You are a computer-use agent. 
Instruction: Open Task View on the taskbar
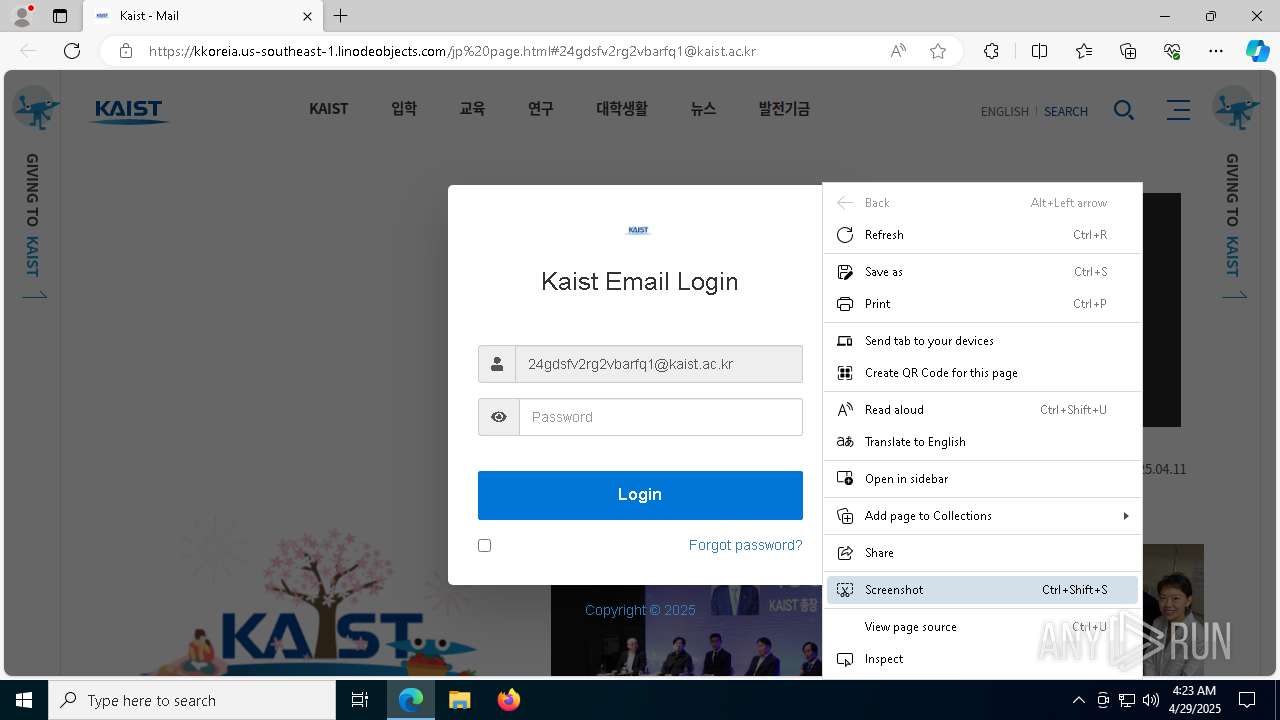point(360,700)
